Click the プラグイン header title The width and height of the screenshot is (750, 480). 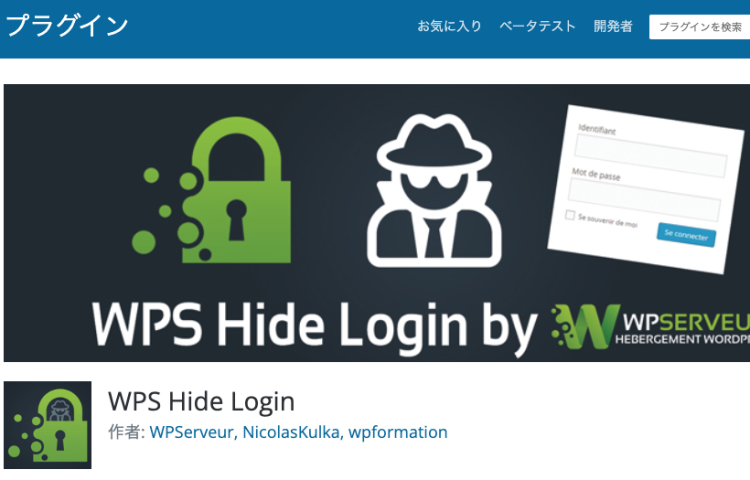pos(67,25)
